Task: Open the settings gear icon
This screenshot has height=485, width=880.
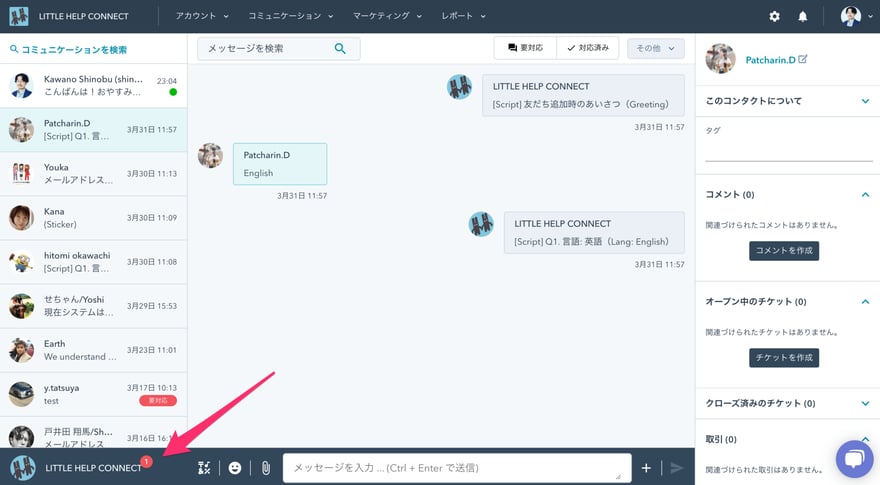Action: [x=774, y=17]
